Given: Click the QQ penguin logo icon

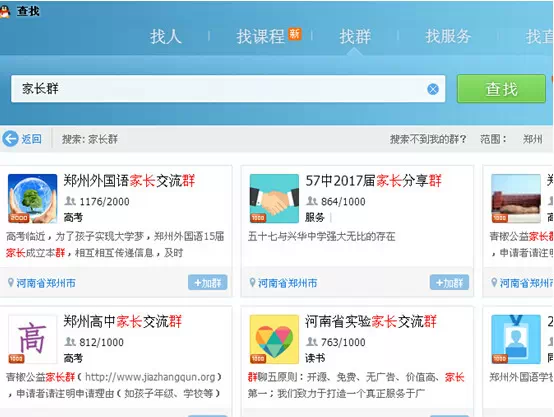Looking at the screenshot, I should [x=4, y=12].
